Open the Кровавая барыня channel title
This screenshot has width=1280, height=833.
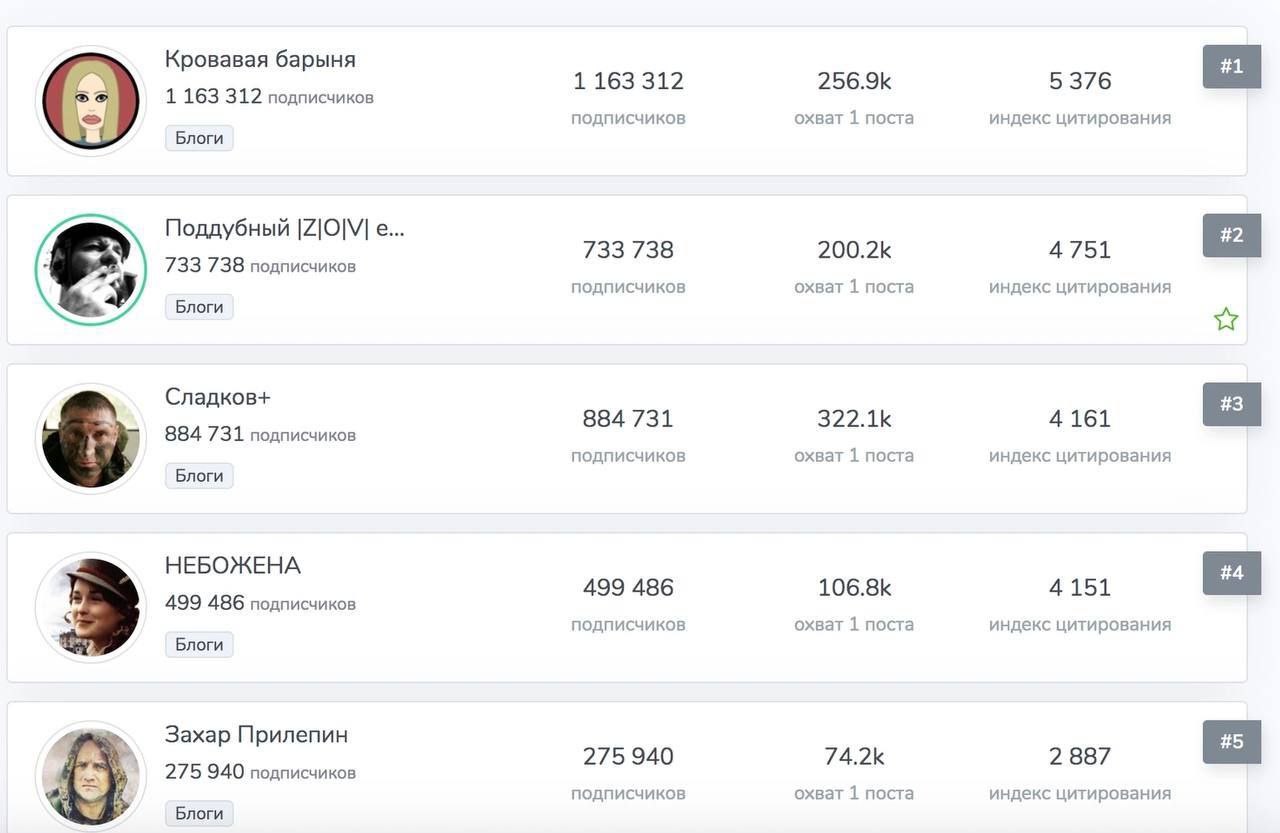pos(260,59)
